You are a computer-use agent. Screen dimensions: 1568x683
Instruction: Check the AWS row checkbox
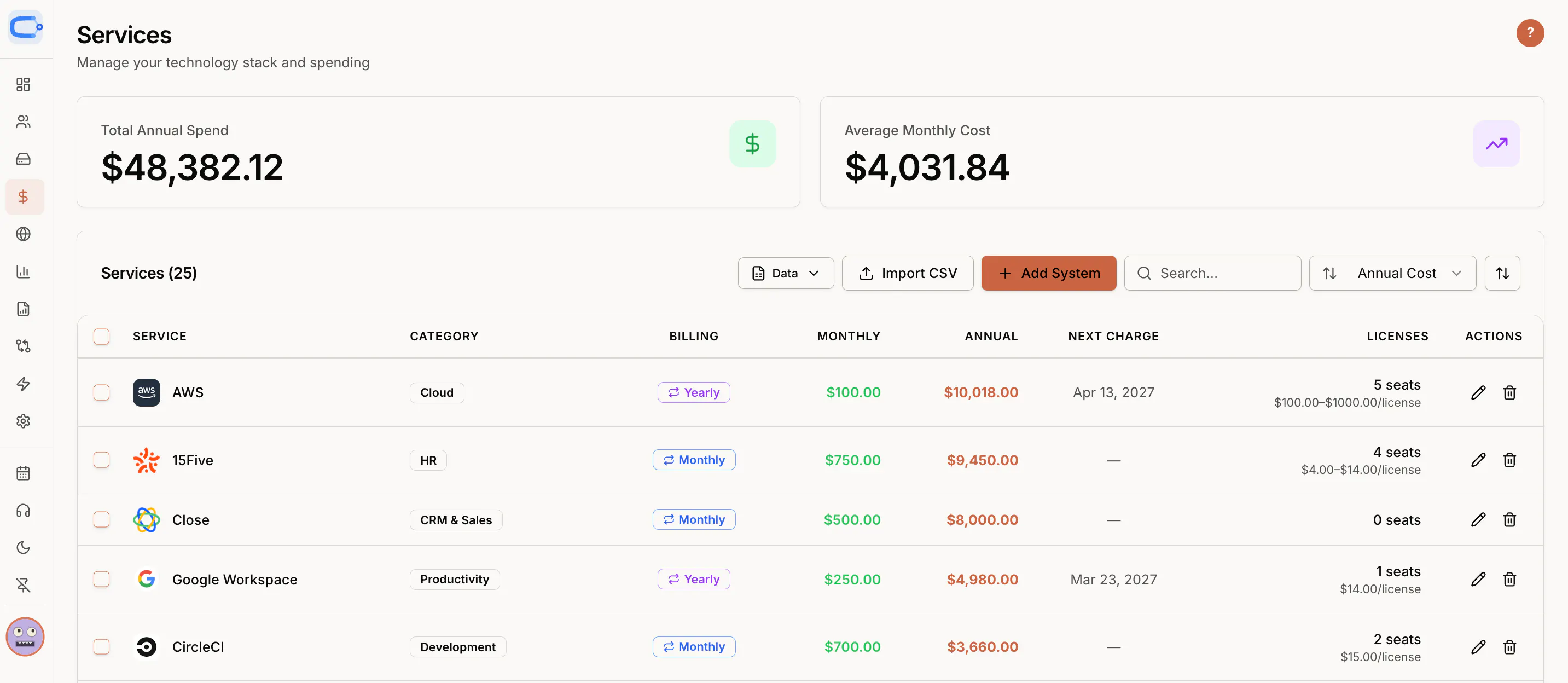point(102,392)
